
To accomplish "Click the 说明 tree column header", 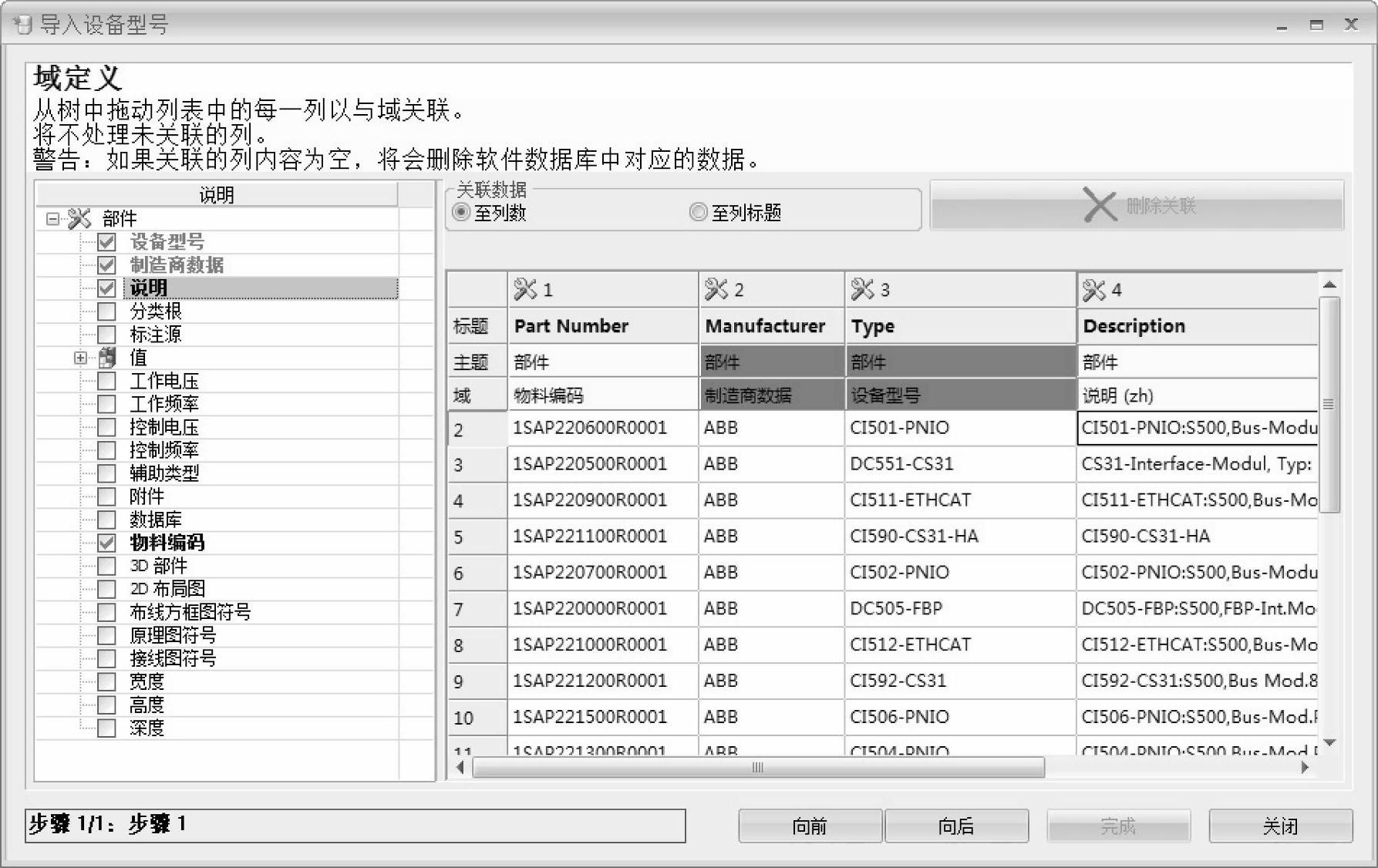I will tap(217, 195).
